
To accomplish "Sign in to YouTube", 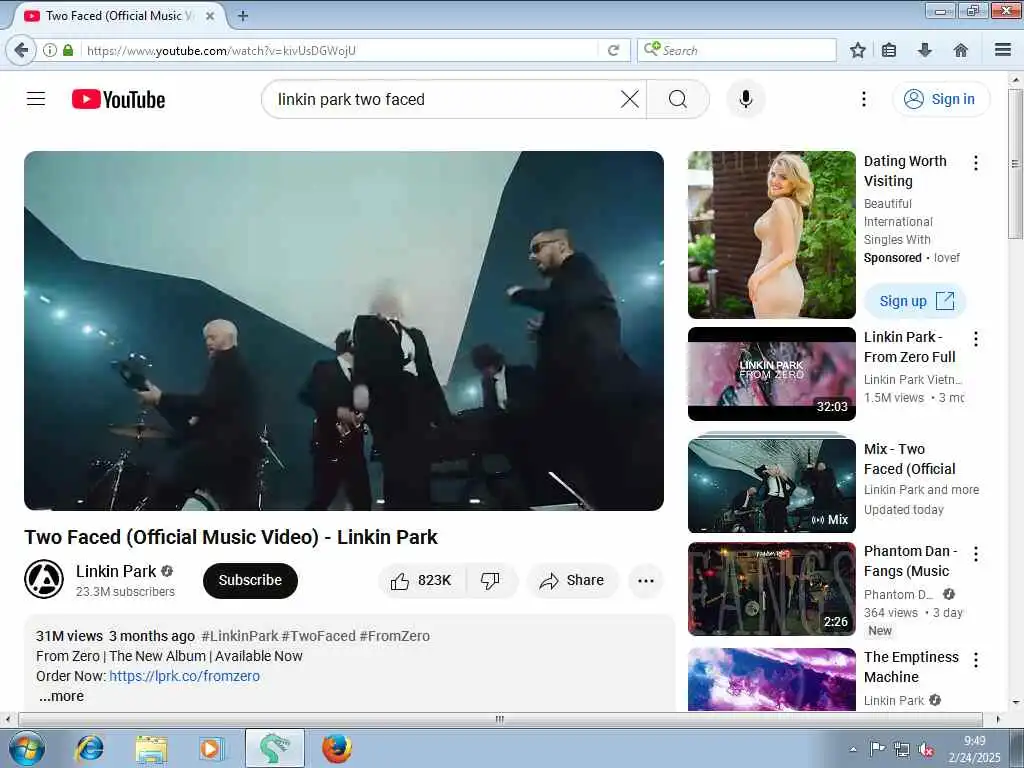I will pos(940,99).
